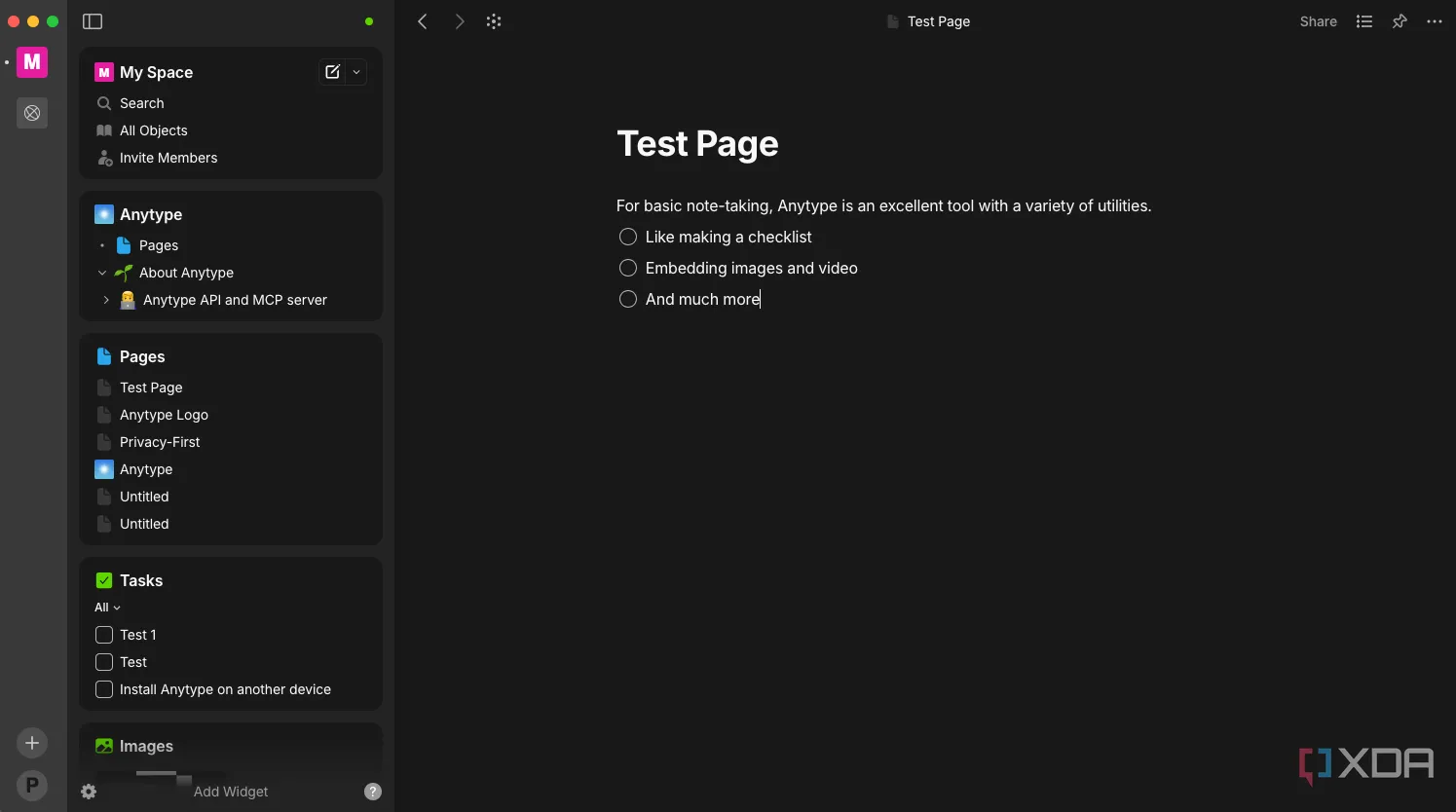The height and width of the screenshot is (812, 1456).
Task: Open the dropdown arrow beside new object button
Action: point(356,72)
